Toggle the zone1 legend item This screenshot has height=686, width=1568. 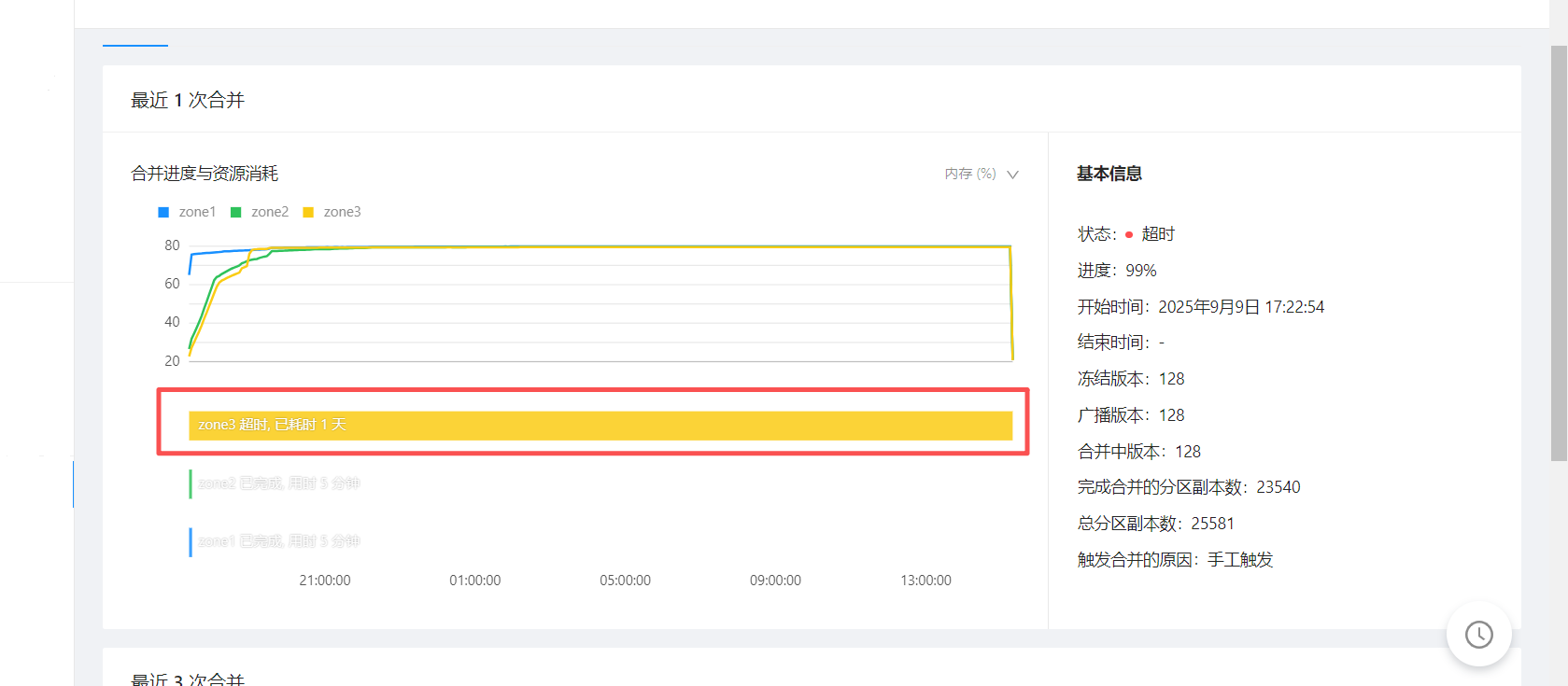[187, 212]
